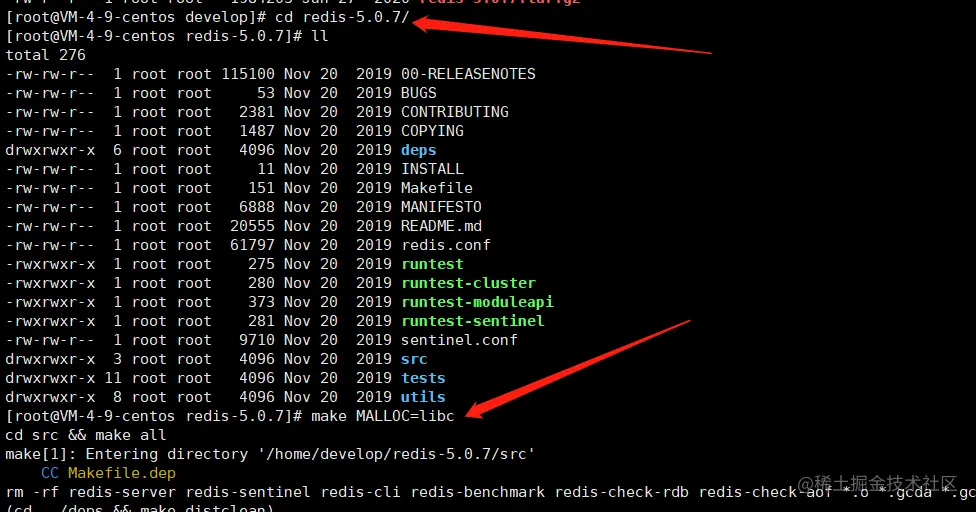Screen dimensions: 976x512
Task: Click 'redis-benchmark' in the rm -rf line
Action: (x=477, y=492)
